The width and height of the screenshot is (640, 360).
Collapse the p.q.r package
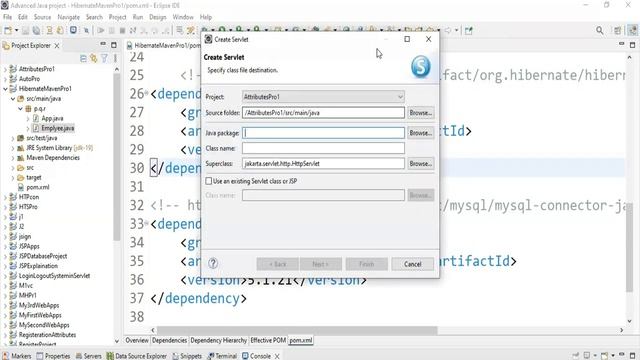[x=20, y=109]
